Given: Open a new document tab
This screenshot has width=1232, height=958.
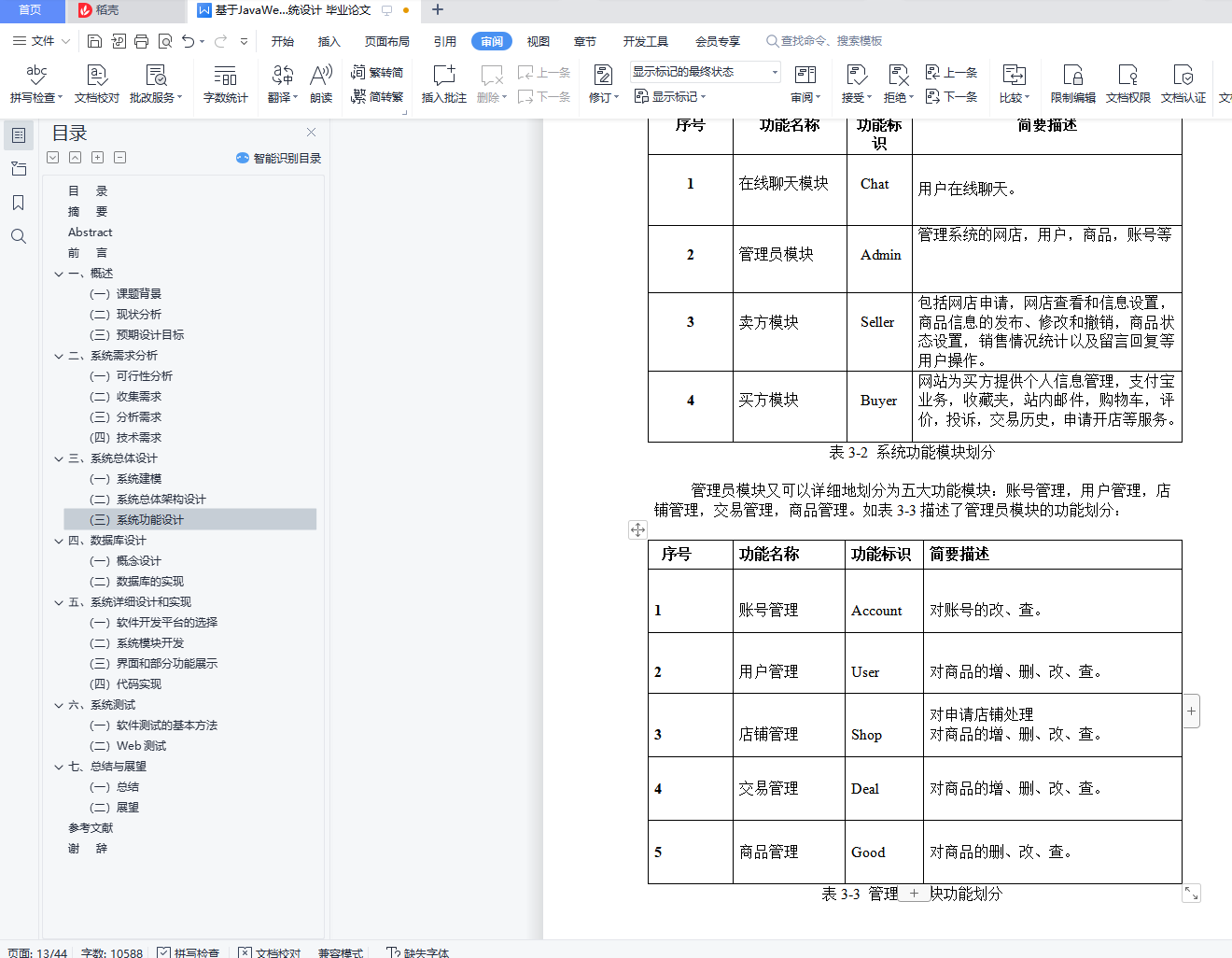Looking at the screenshot, I should coord(438,10).
